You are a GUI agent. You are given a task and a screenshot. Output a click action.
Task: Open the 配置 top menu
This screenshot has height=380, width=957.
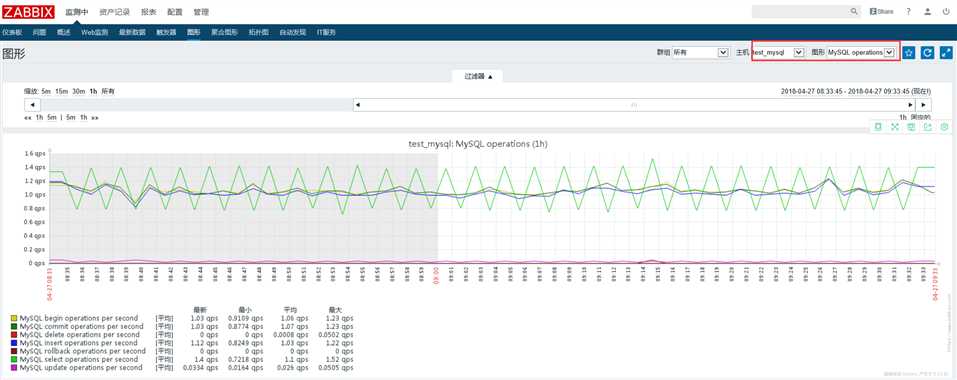(175, 12)
